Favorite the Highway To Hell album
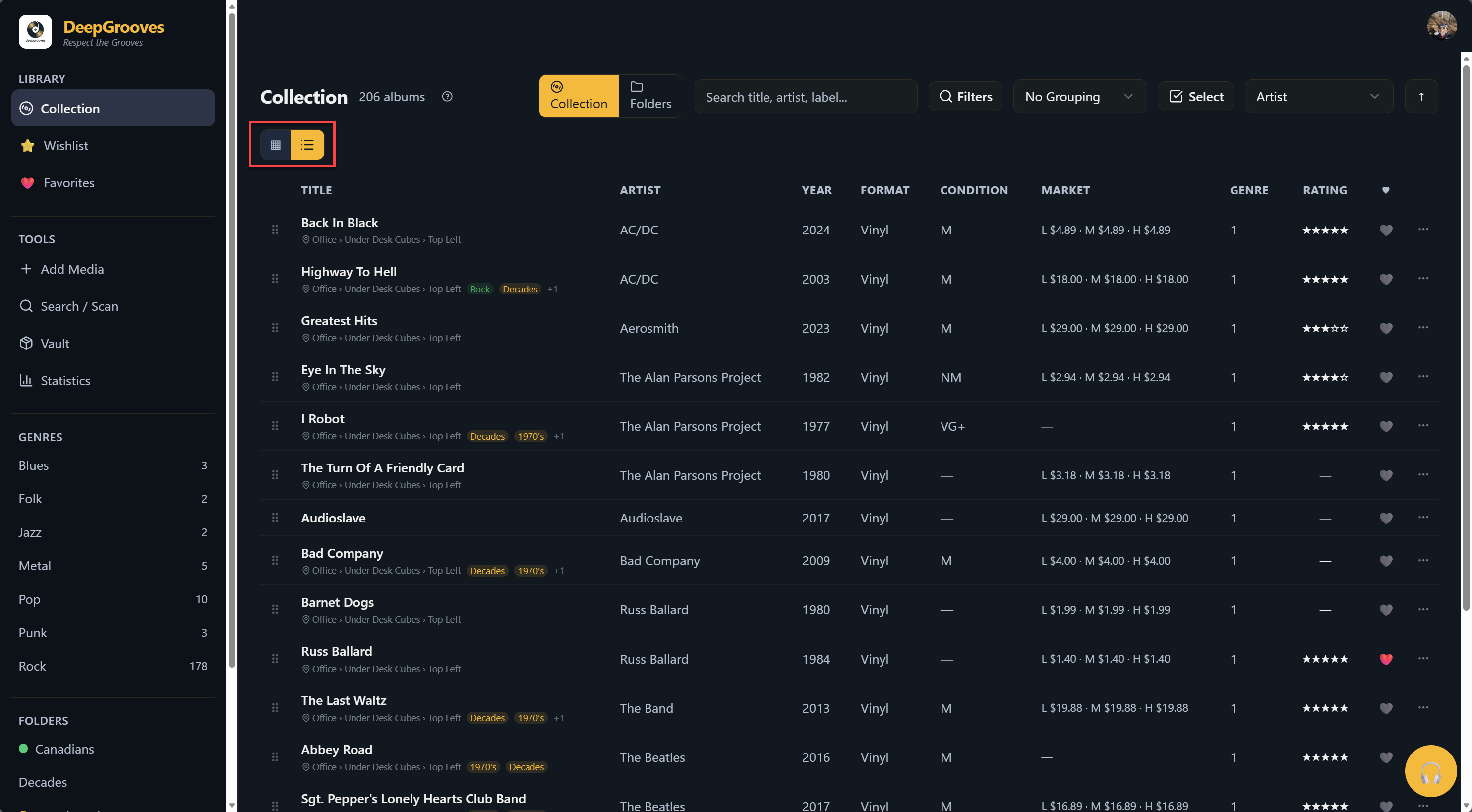The height and width of the screenshot is (812, 1472). tap(1386, 279)
